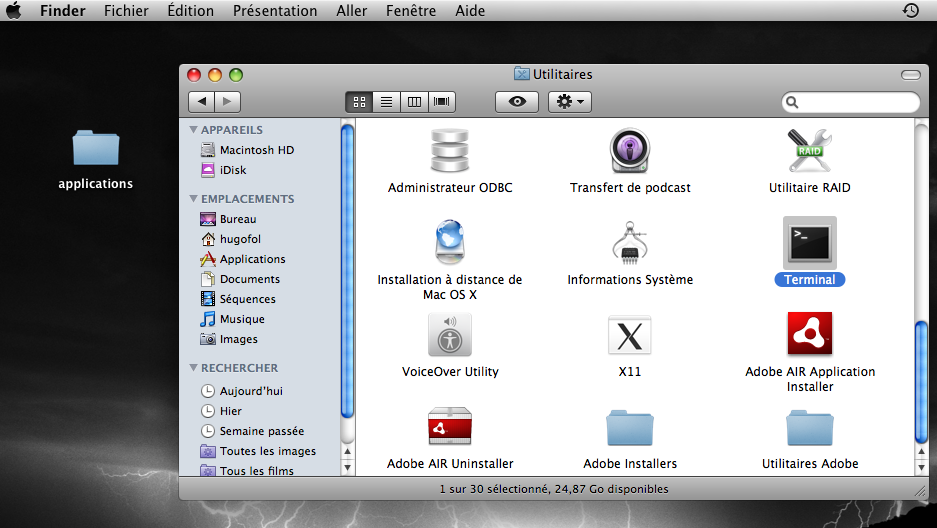The height and width of the screenshot is (528, 937).
Task: Click the sidebar scrollbar thumb
Action: point(347,271)
